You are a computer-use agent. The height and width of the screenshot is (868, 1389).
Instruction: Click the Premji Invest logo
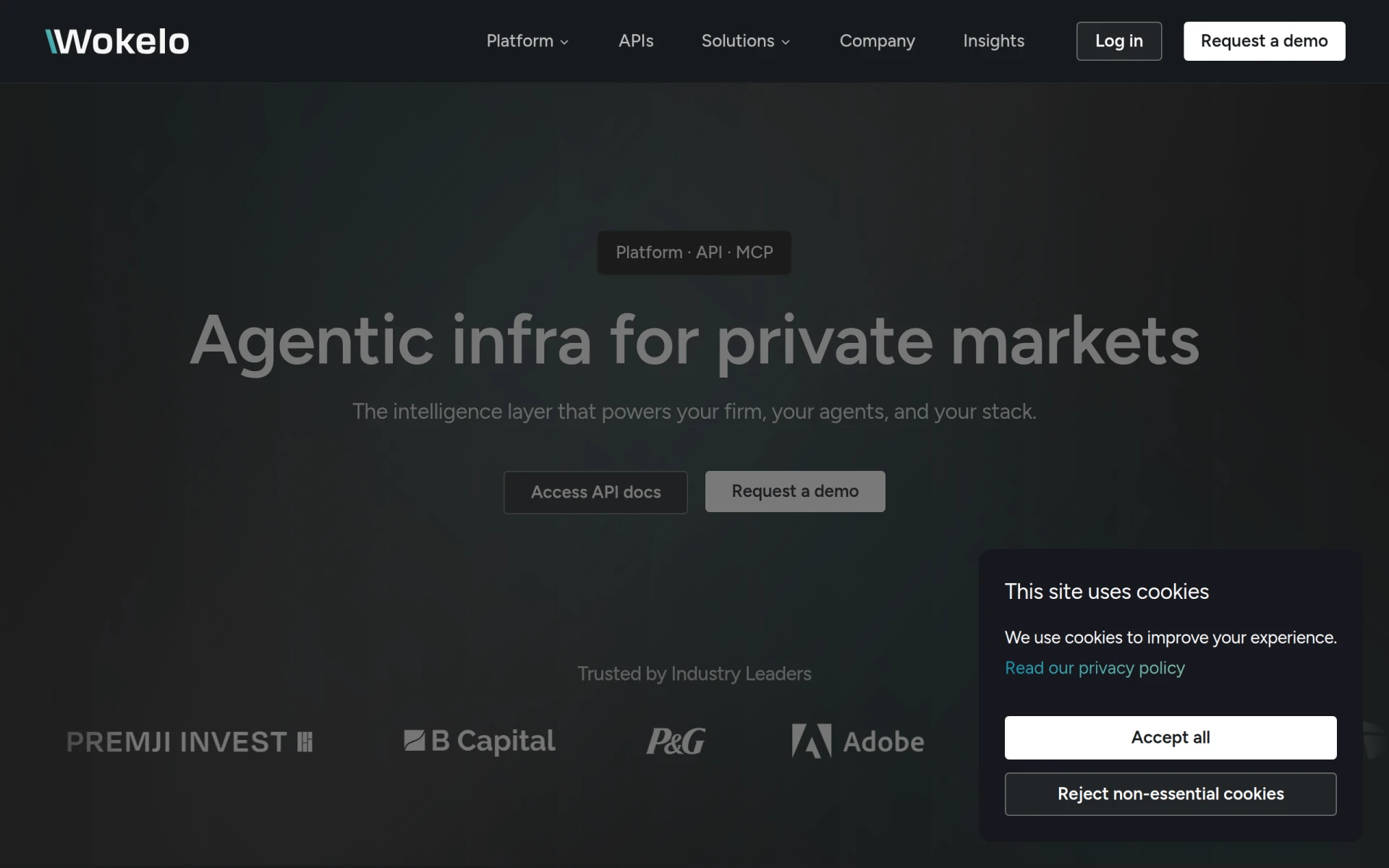coord(190,741)
